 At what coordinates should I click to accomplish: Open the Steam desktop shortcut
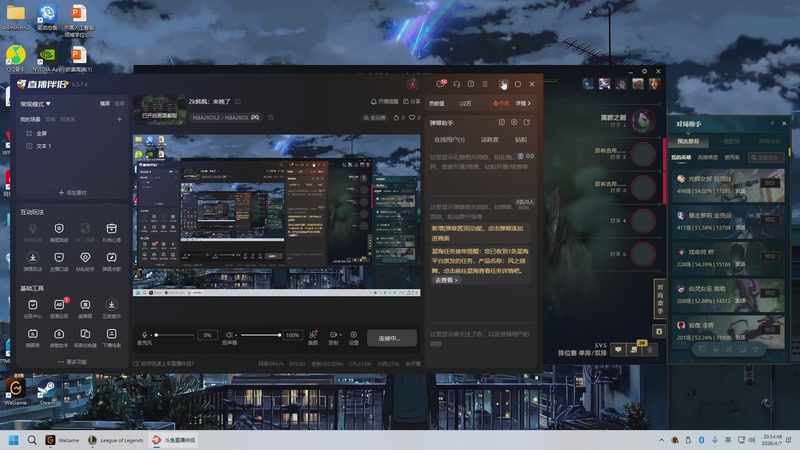(46, 392)
